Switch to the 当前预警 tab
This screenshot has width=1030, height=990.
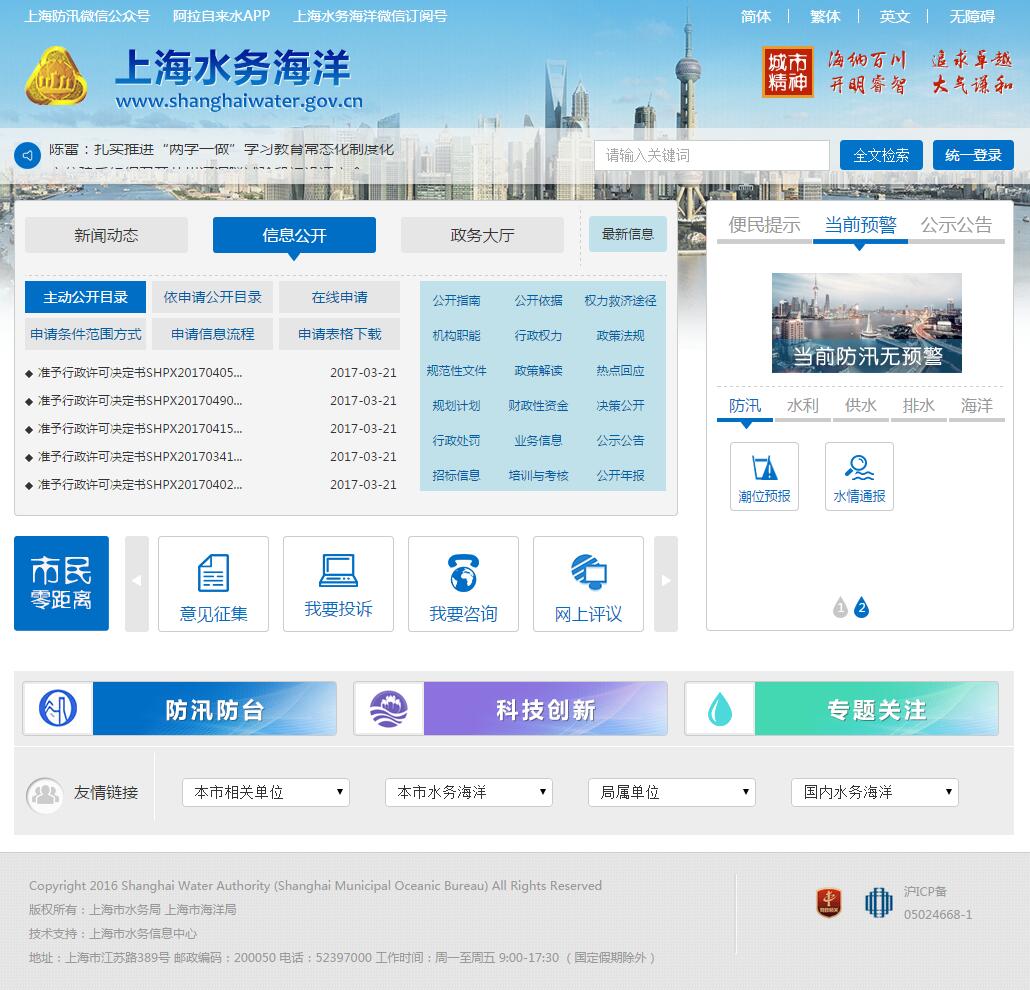[861, 225]
